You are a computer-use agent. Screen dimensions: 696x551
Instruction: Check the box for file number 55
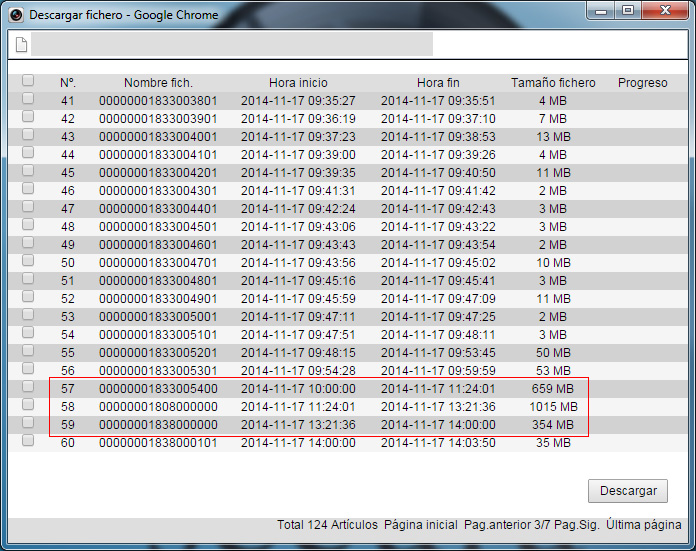point(28,350)
